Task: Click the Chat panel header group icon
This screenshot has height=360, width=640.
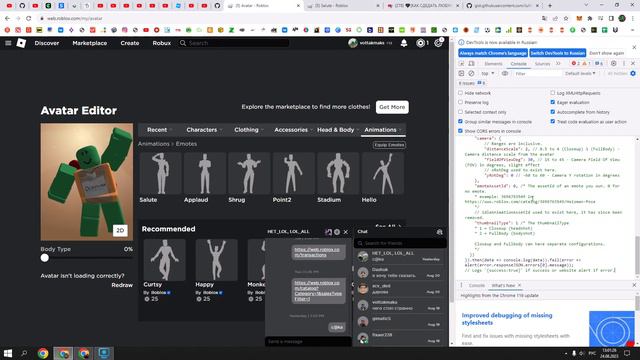Action: click(440, 232)
